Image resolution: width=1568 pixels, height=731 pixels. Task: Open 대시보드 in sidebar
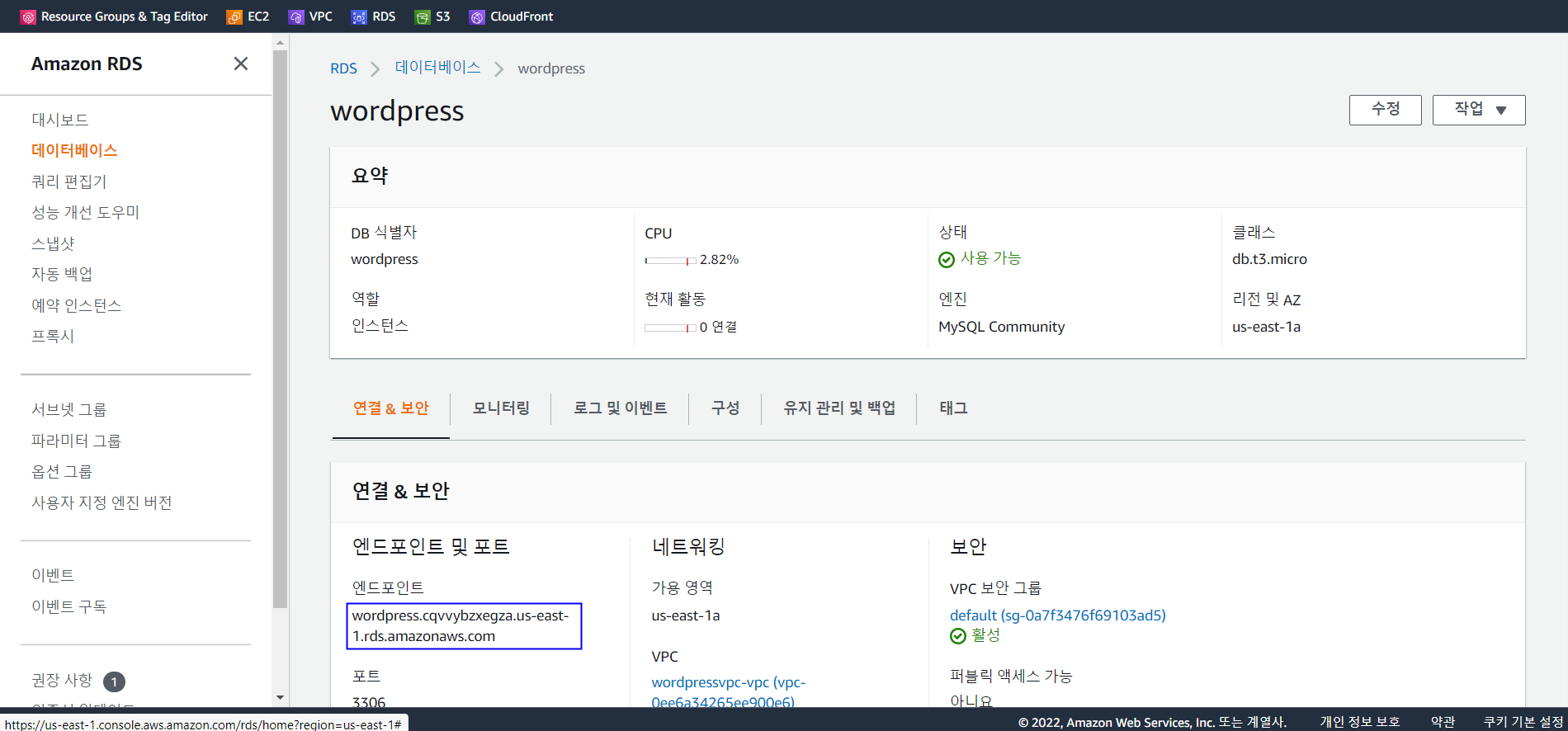coord(59,120)
